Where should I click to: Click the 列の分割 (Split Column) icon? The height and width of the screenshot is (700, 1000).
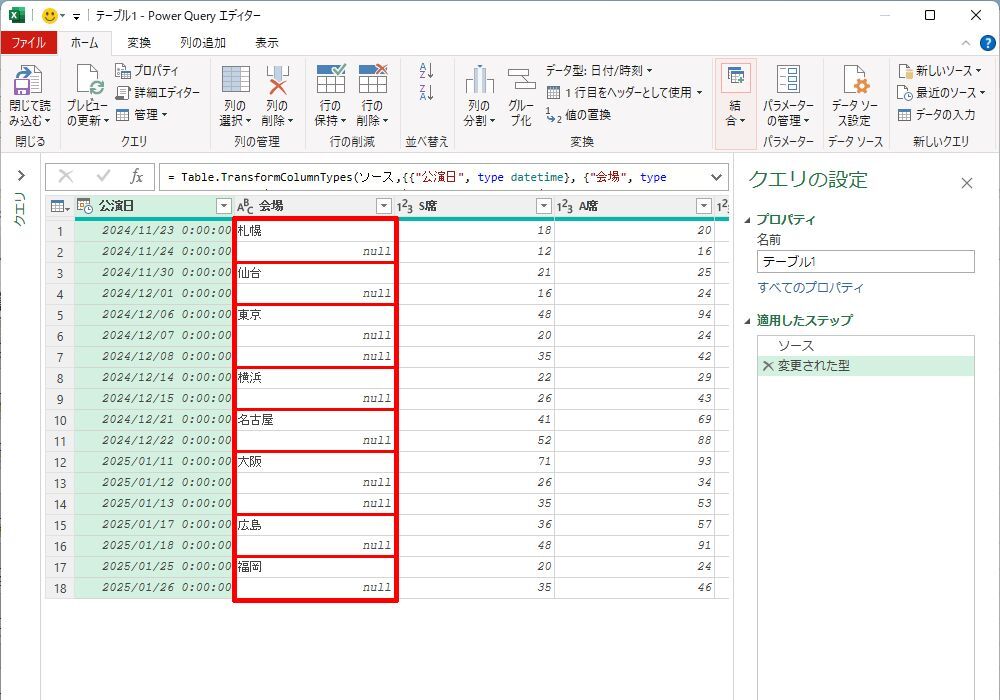pyautogui.click(x=479, y=82)
